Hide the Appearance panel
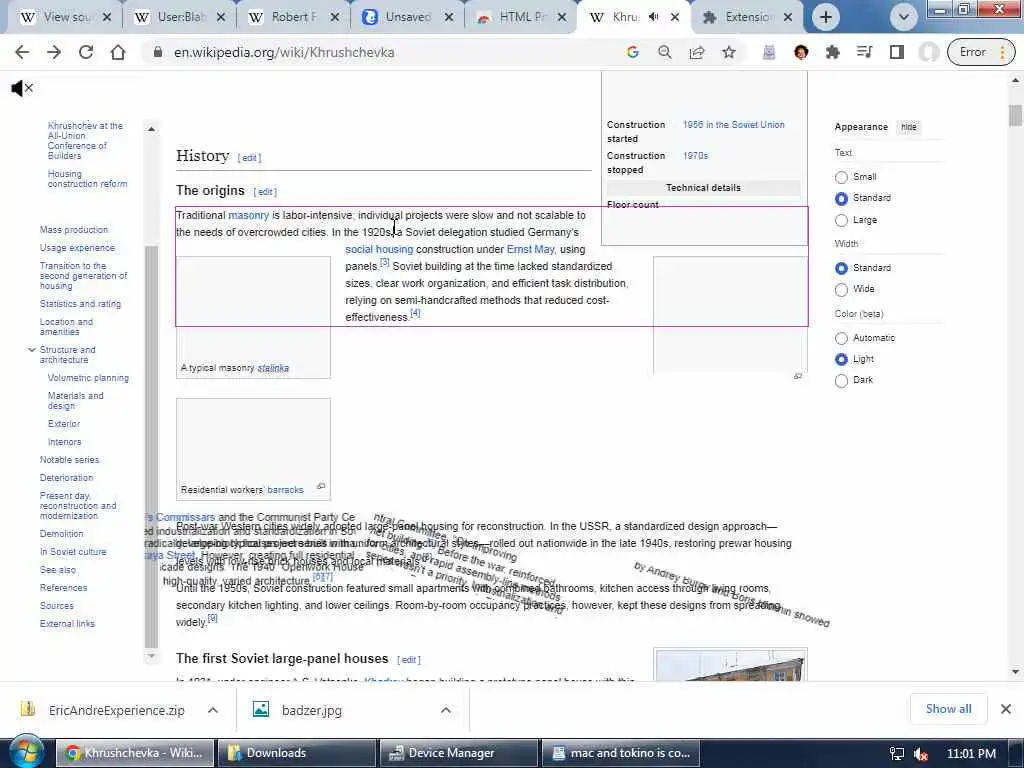The image size is (1024, 768). pos(908,127)
